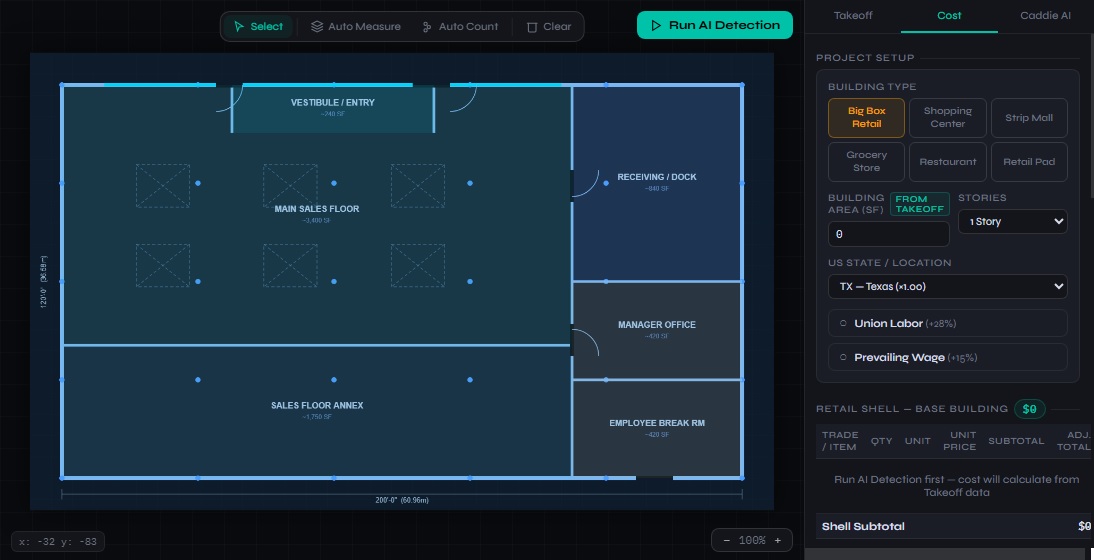Click the Run AI Detection button

[714, 26]
